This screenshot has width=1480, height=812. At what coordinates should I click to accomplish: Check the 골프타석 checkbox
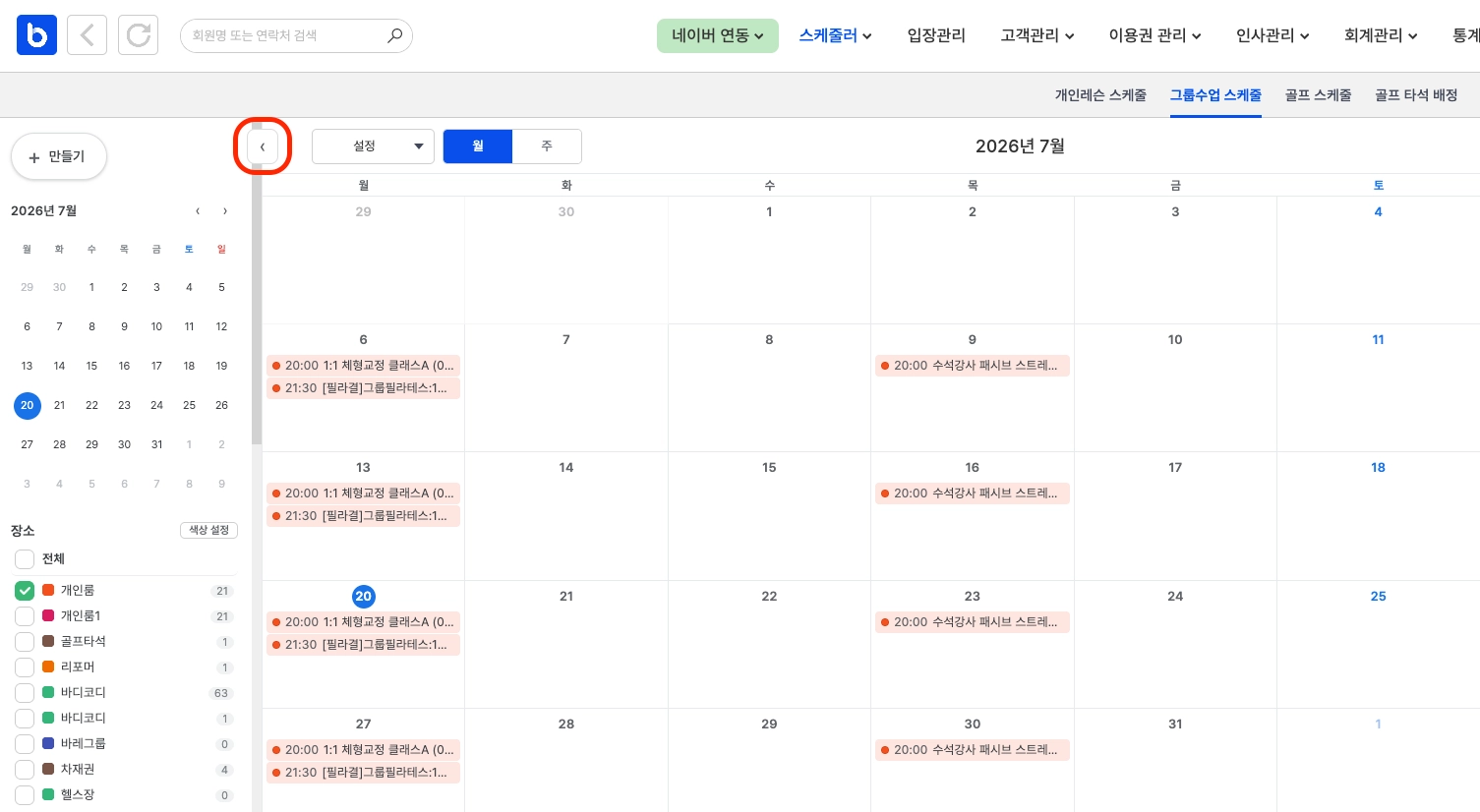[25, 642]
